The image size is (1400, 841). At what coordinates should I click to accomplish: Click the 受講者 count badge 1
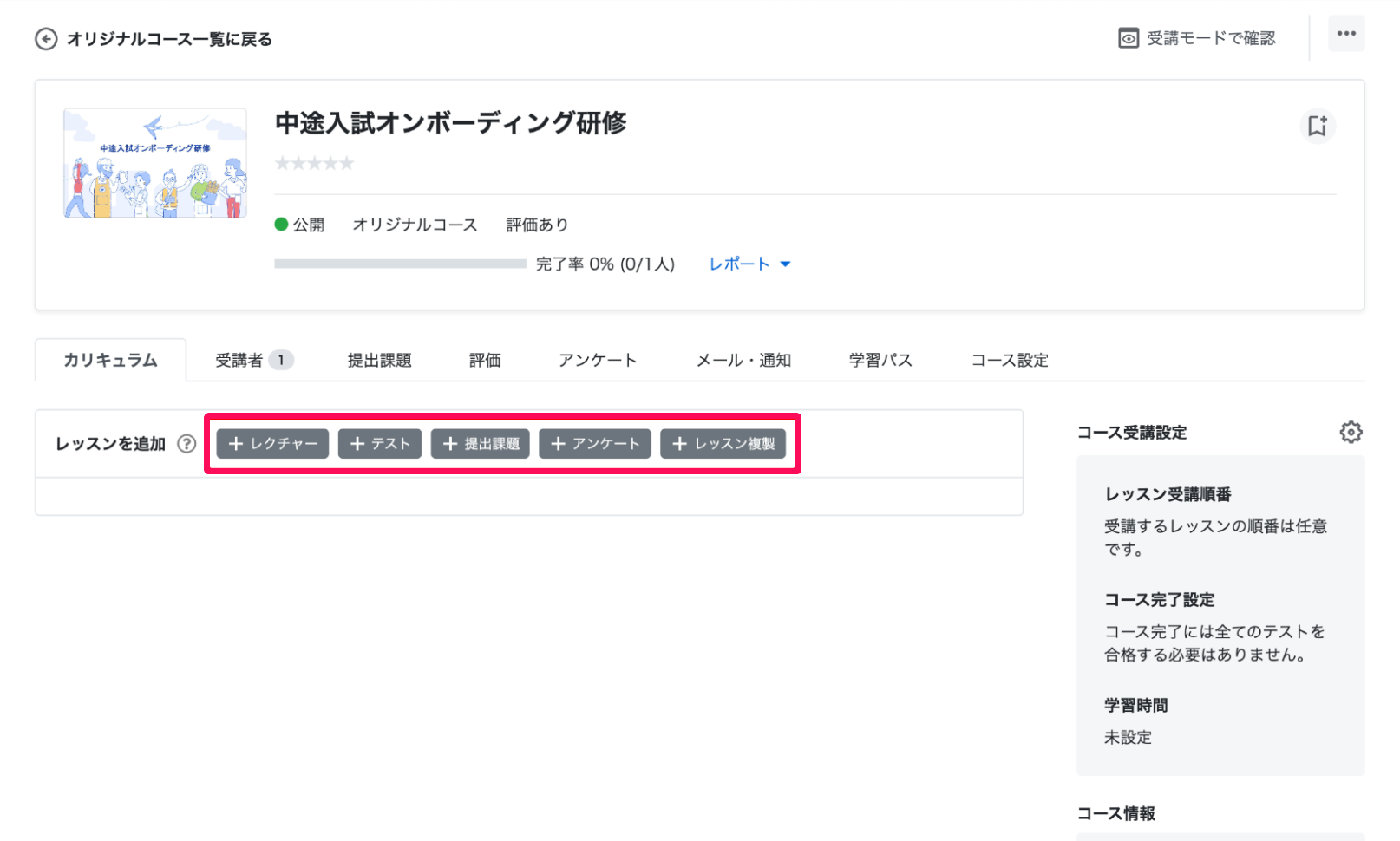click(x=281, y=360)
